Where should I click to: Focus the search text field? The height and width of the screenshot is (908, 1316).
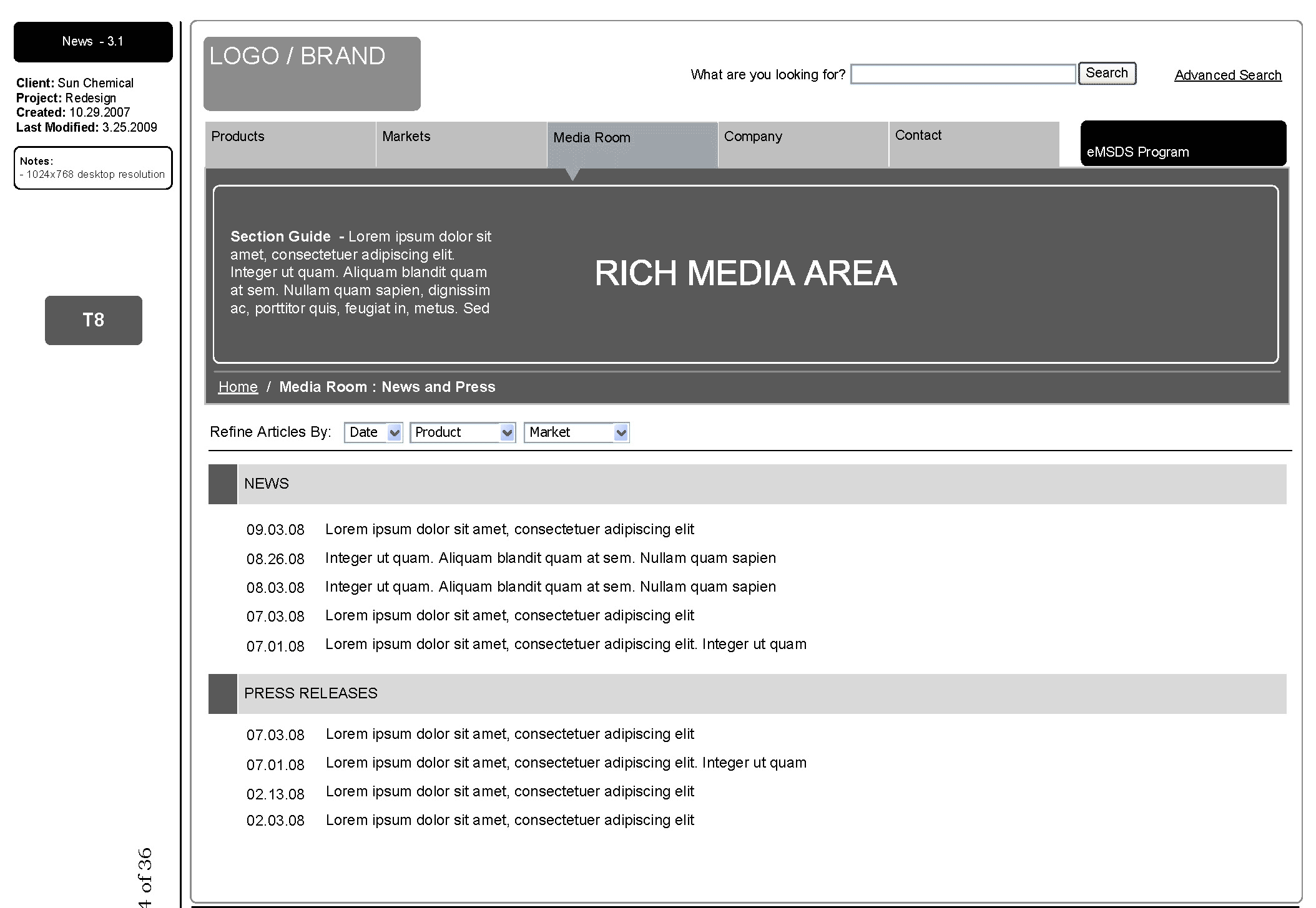(963, 74)
